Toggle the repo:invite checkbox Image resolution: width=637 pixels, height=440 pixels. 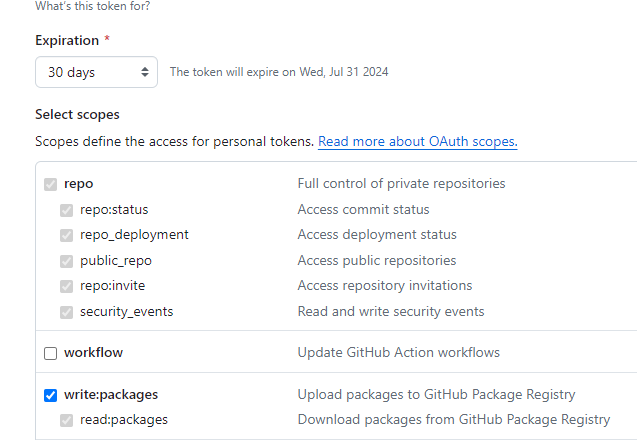(67, 286)
